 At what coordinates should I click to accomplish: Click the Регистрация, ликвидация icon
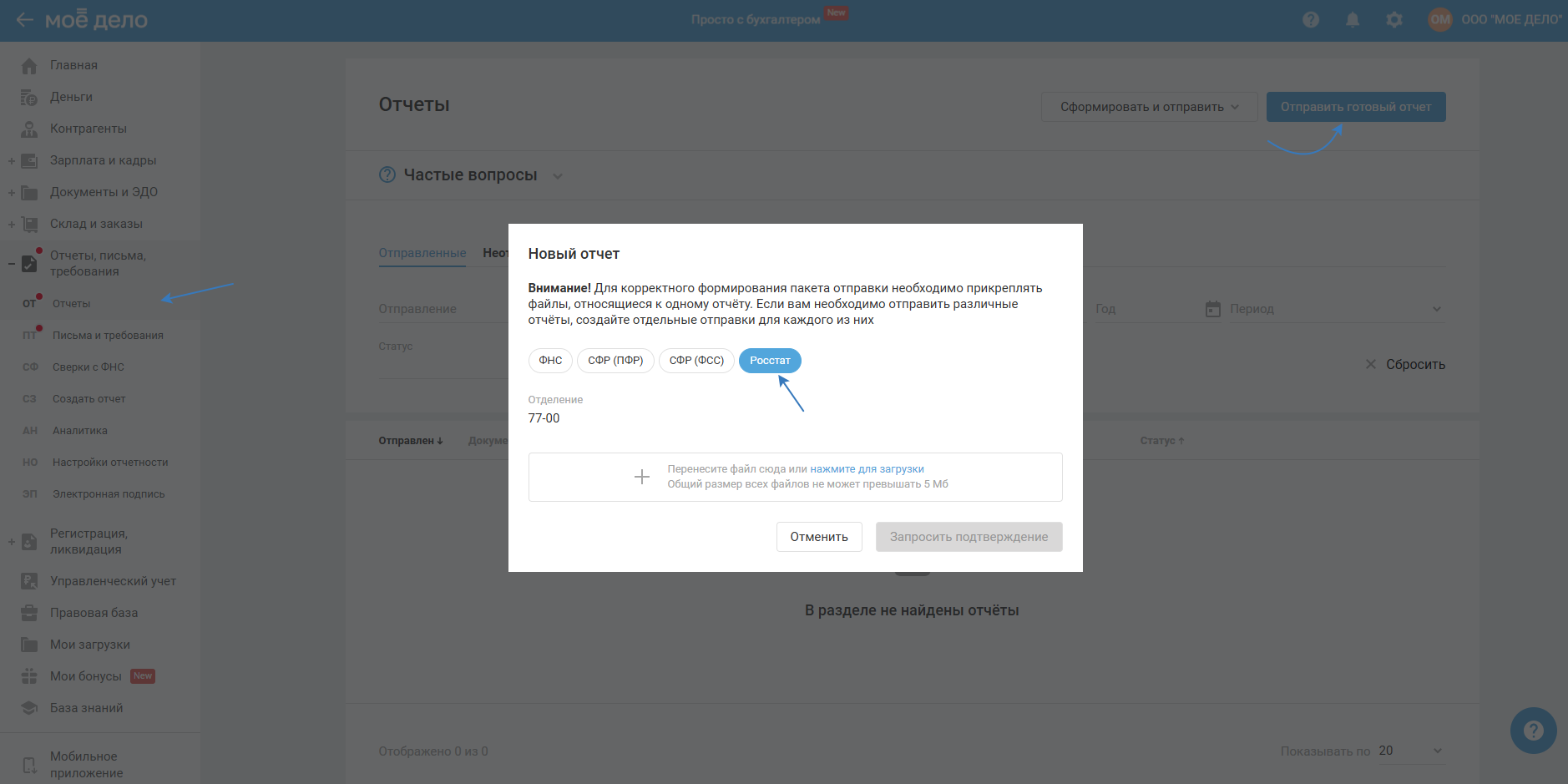[x=29, y=541]
